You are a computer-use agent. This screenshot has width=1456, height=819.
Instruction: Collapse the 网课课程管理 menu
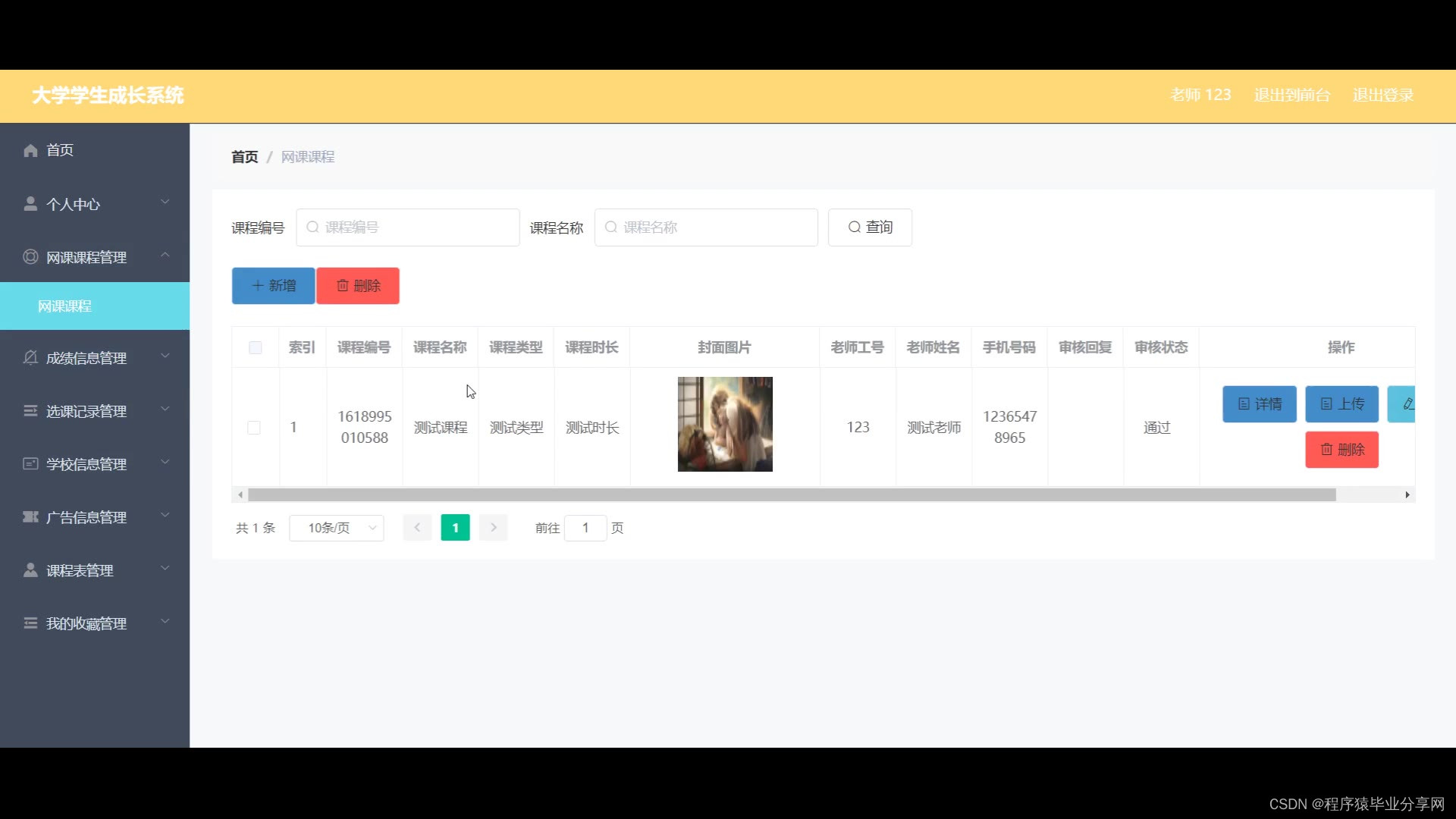point(95,257)
